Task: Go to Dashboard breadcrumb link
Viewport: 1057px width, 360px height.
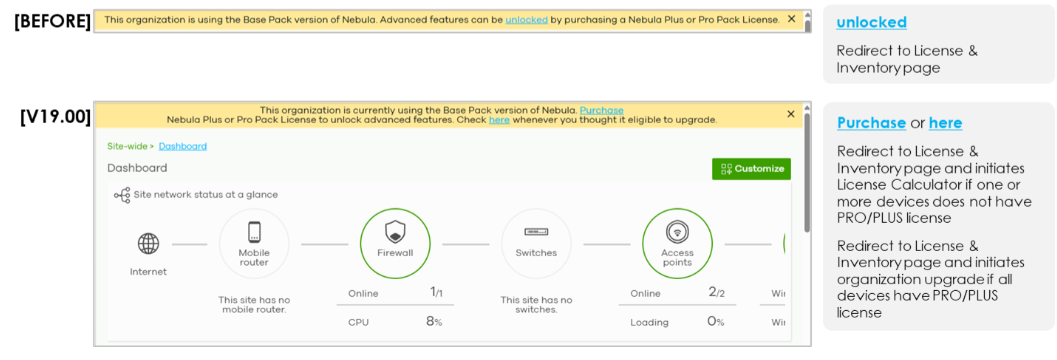Action: point(183,146)
